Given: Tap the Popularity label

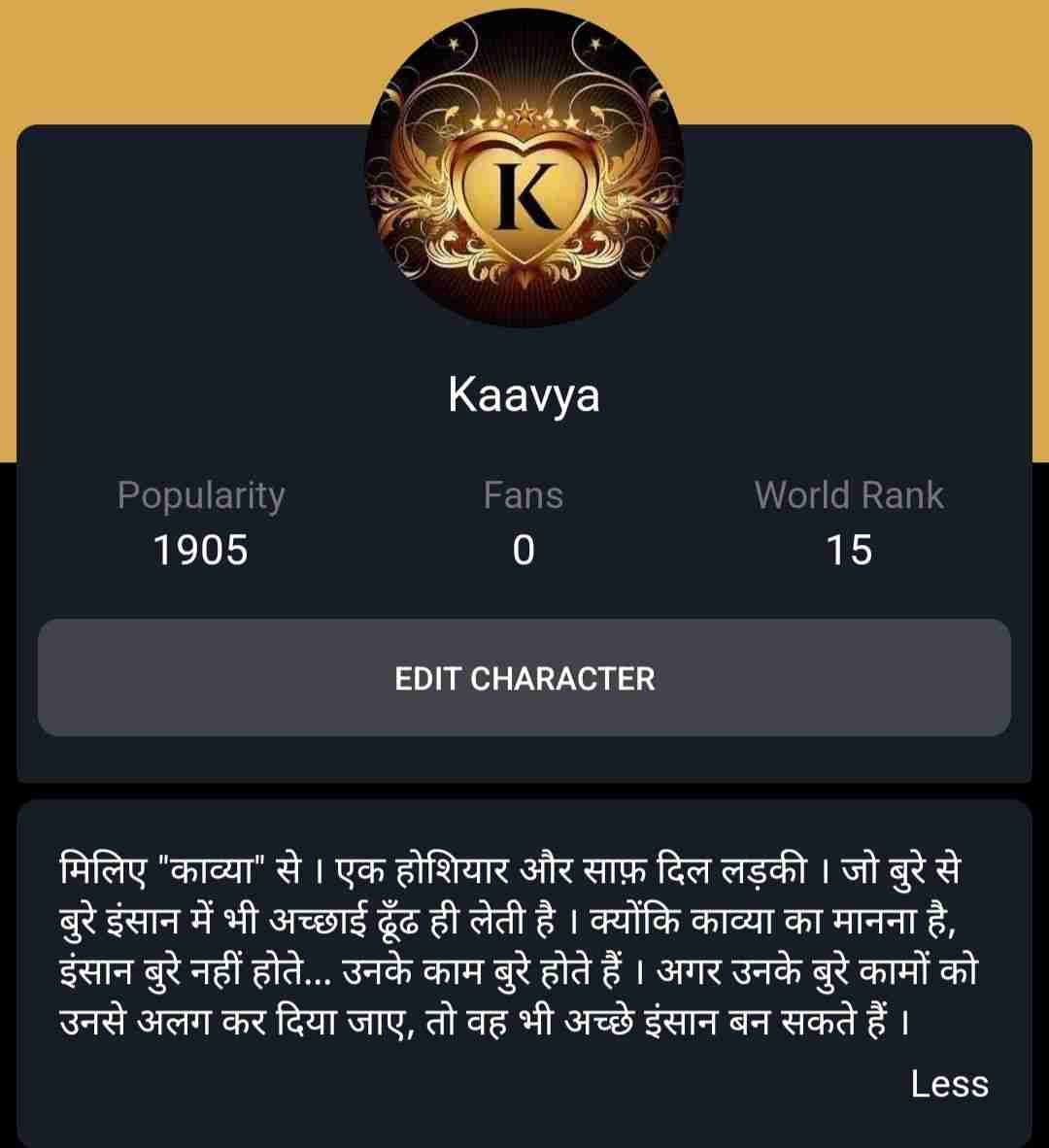Looking at the screenshot, I should pos(201,496).
